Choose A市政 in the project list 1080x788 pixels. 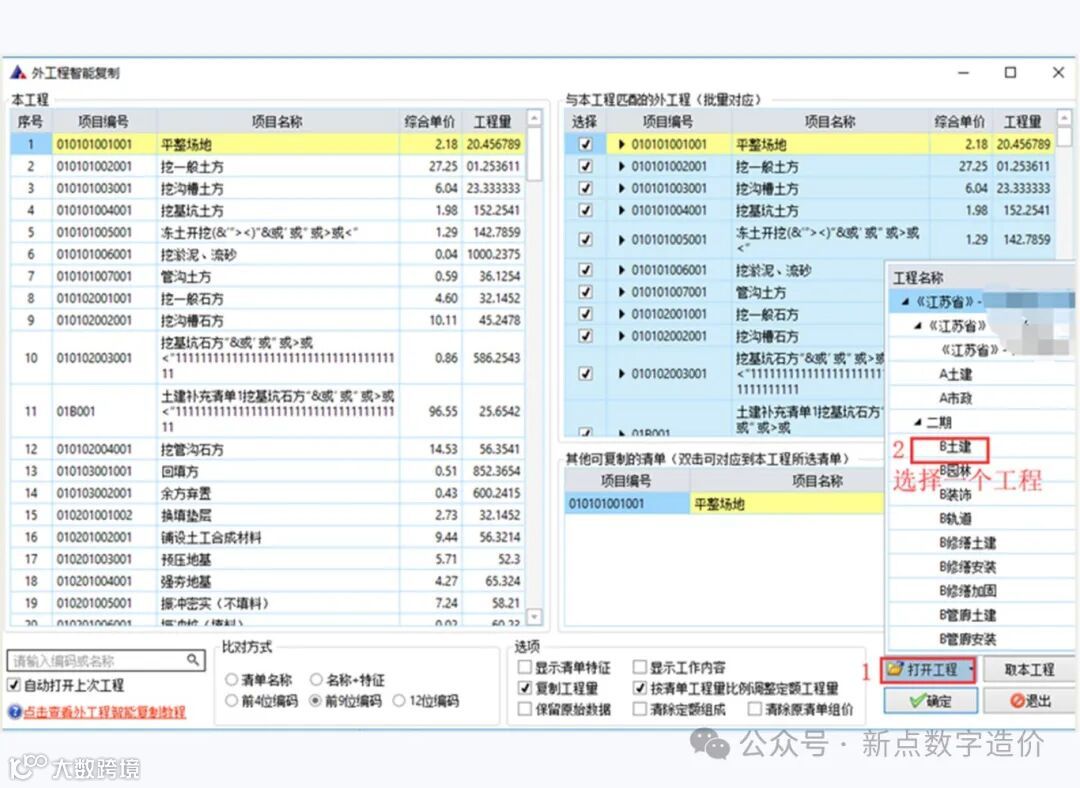coord(955,398)
